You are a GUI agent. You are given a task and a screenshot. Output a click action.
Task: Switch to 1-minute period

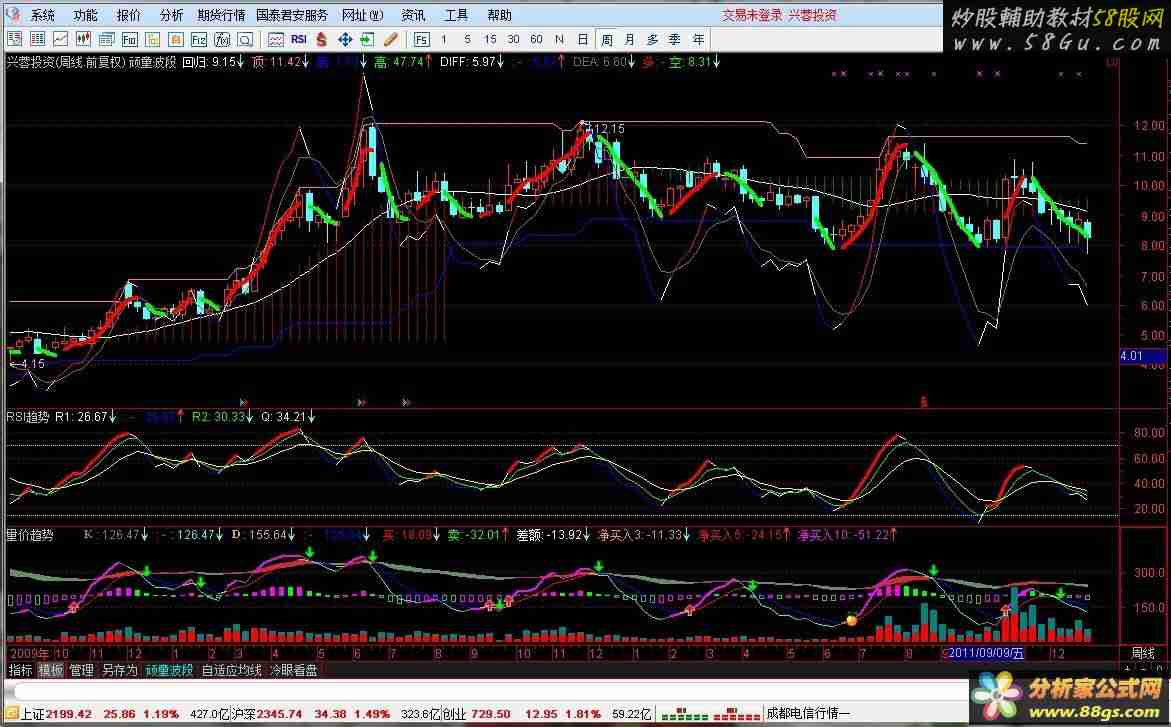pos(444,39)
